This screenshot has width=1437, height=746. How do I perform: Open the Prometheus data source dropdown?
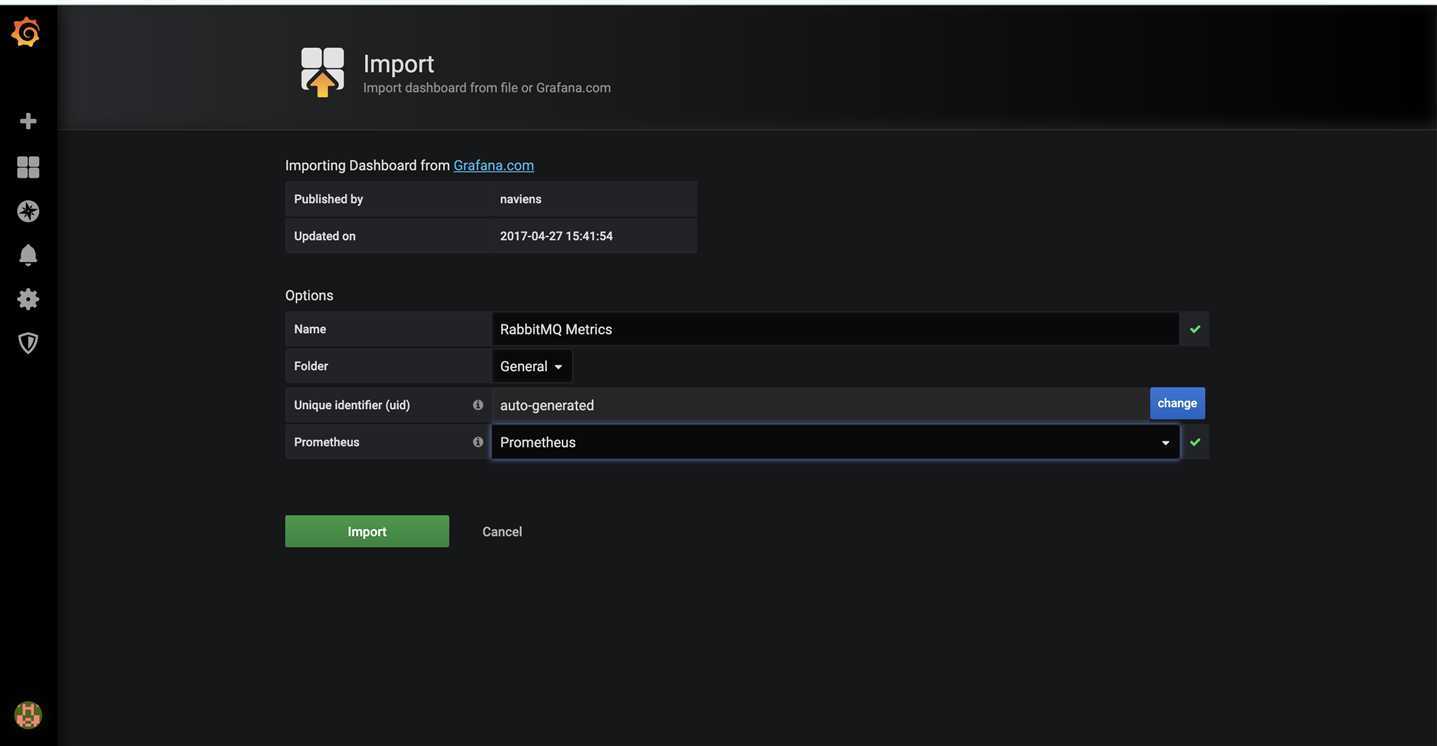(x=836, y=442)
